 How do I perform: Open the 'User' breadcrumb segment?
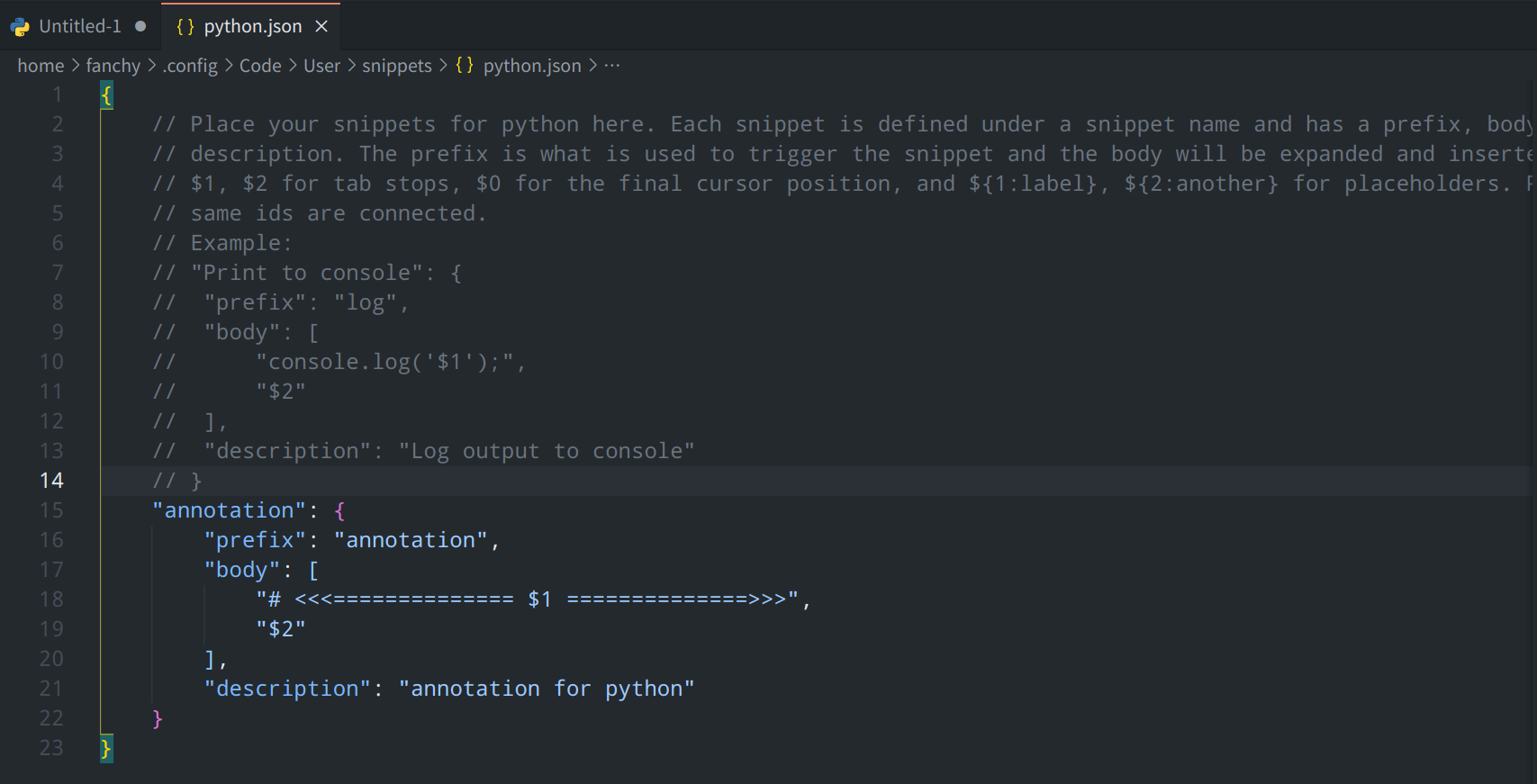321,66
